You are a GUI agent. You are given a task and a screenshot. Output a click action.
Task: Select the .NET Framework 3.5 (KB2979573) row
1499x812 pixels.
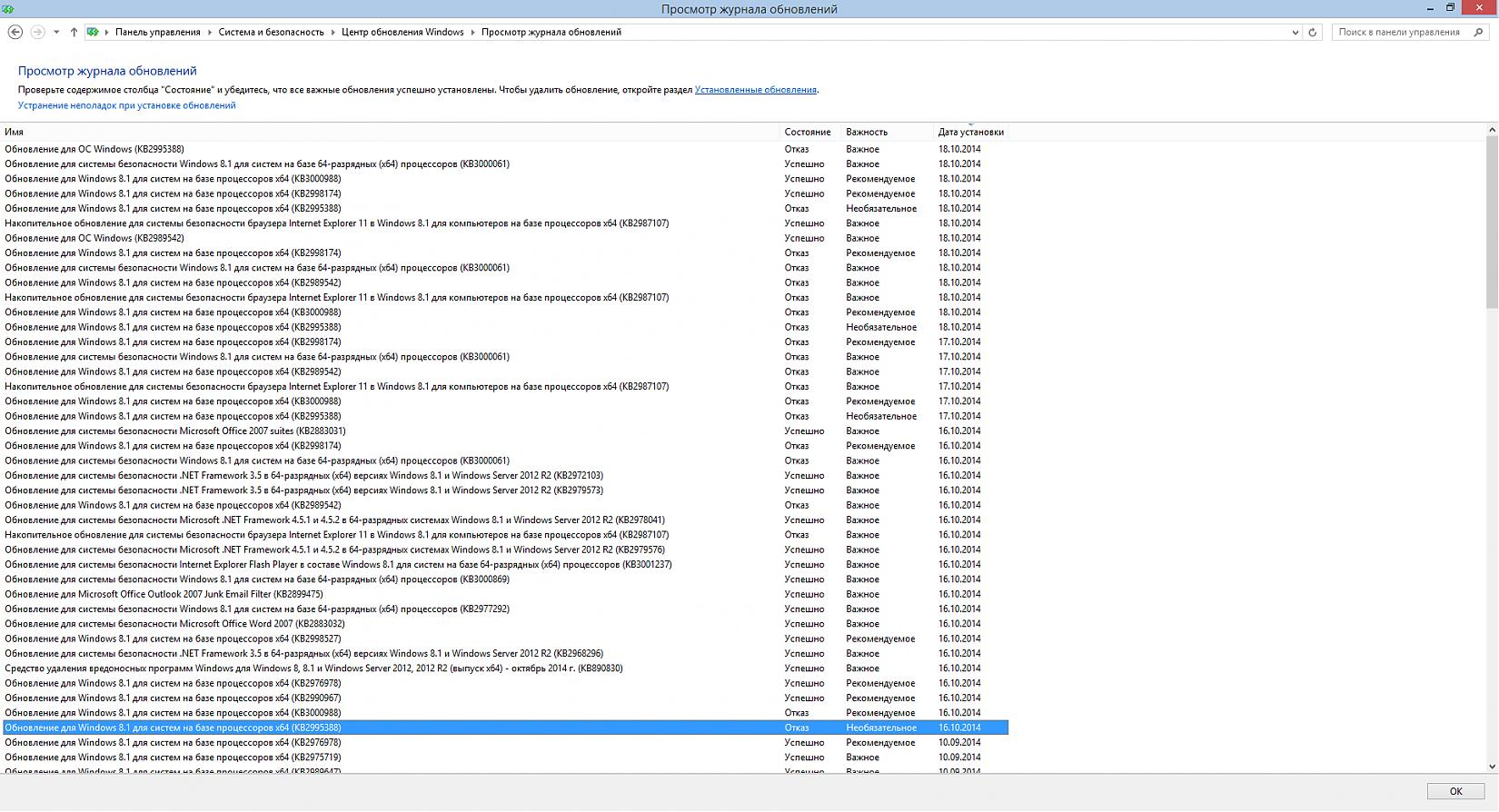(505, 490)
